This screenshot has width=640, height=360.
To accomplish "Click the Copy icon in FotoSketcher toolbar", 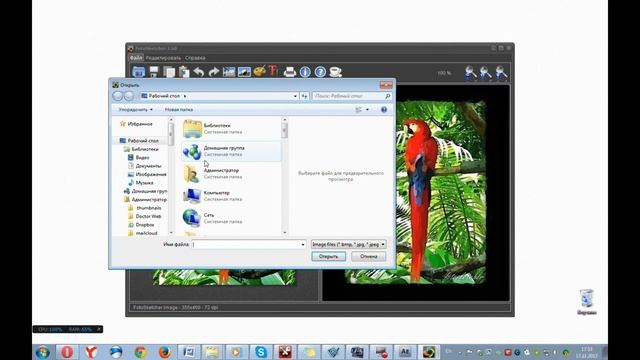I will 169,72.
